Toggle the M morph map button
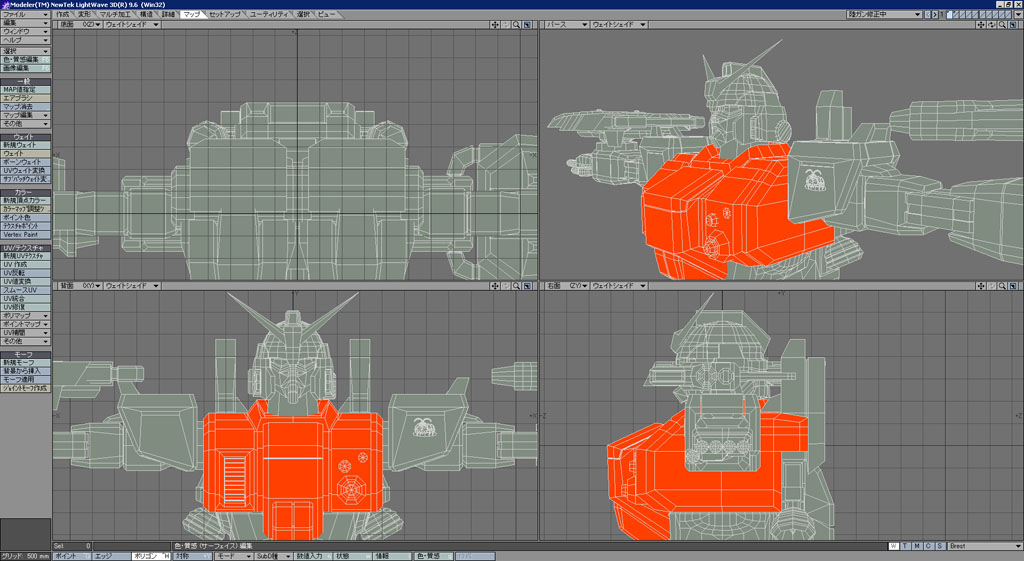 (917, 546)
